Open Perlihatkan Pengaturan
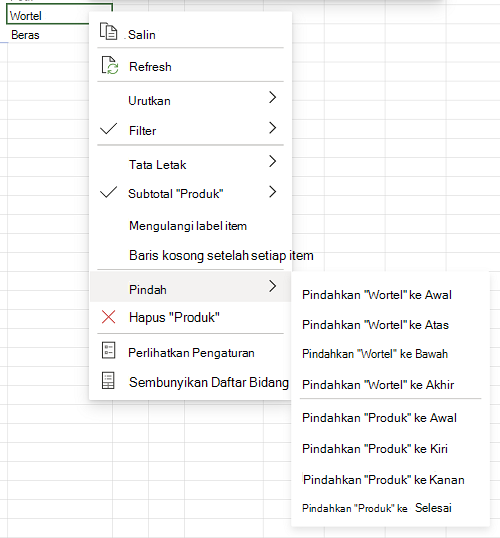The height and width of the screenshot is (538, 500). (190, 352)
